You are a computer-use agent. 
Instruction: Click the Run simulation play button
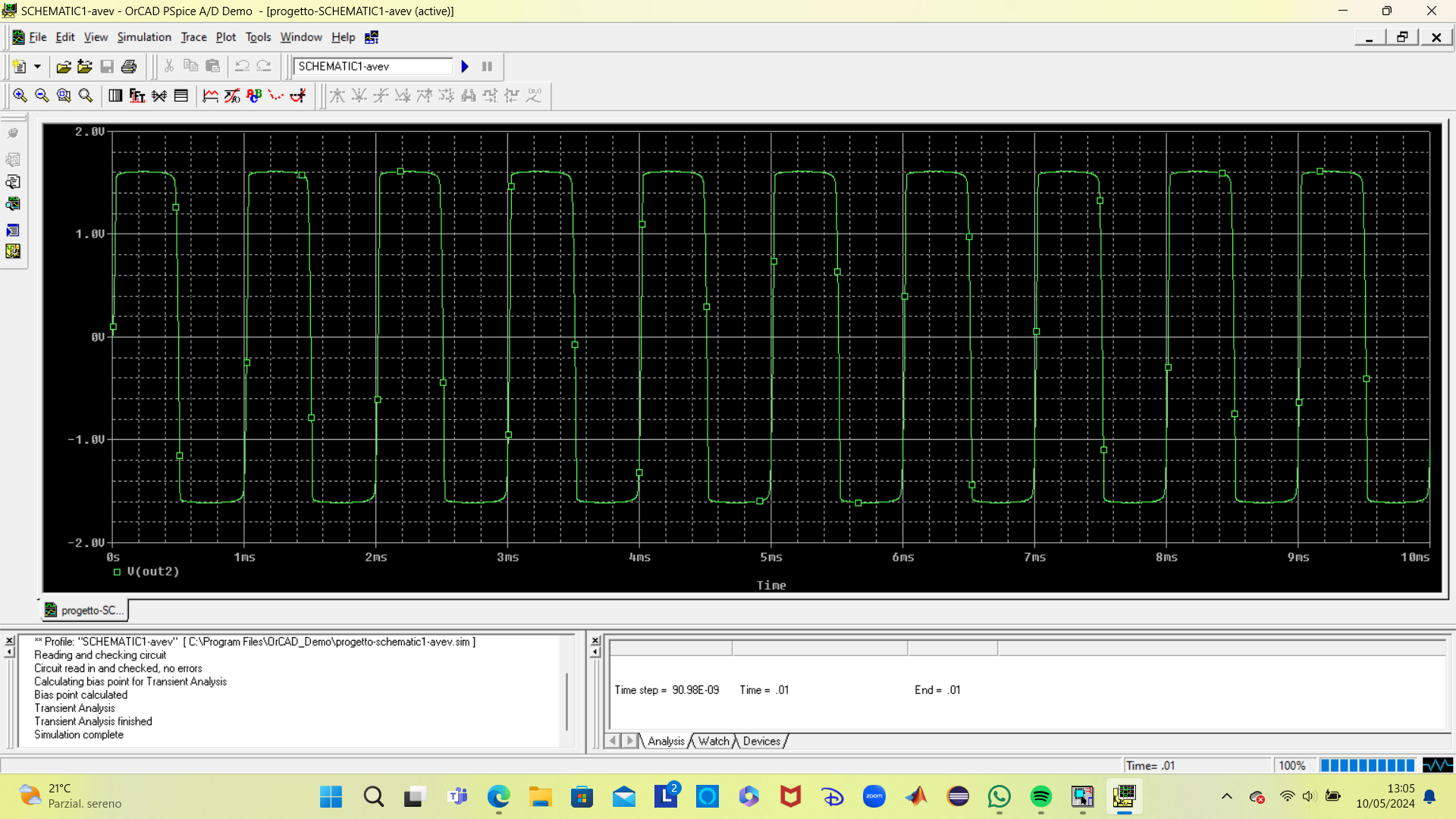[x=465, y=67]
